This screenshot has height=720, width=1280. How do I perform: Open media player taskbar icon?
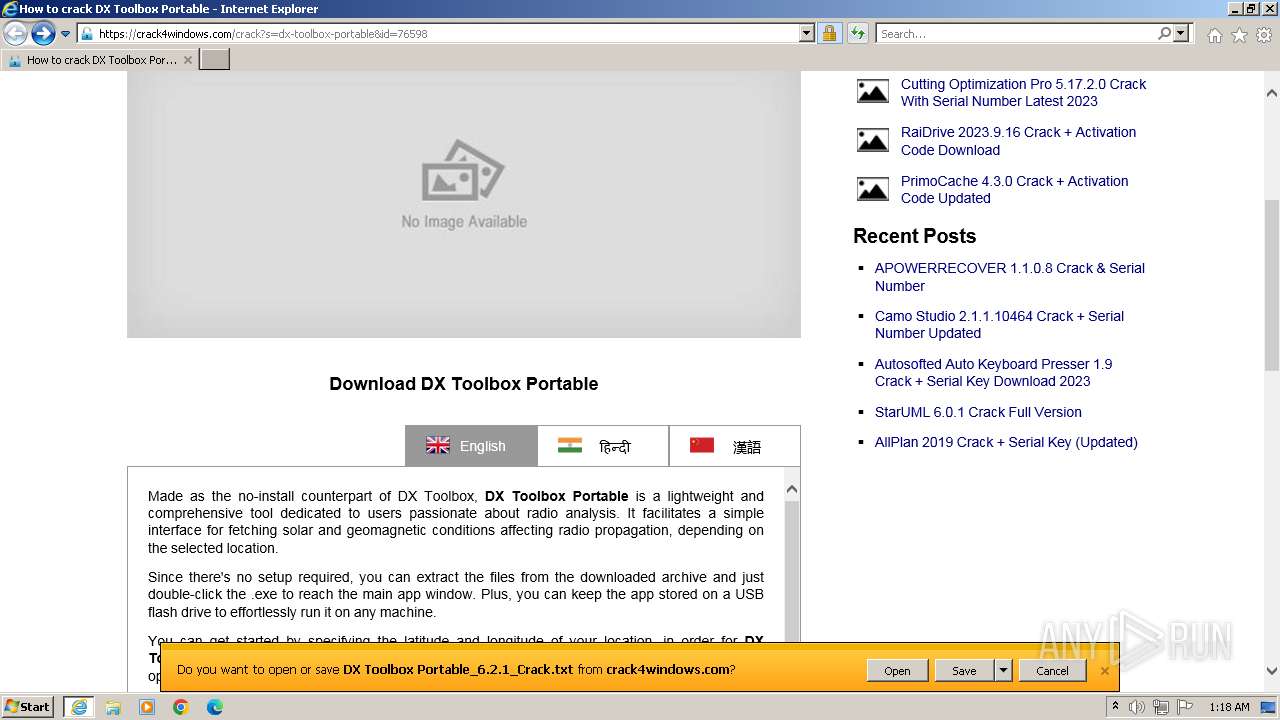click(x=147, y=707)
